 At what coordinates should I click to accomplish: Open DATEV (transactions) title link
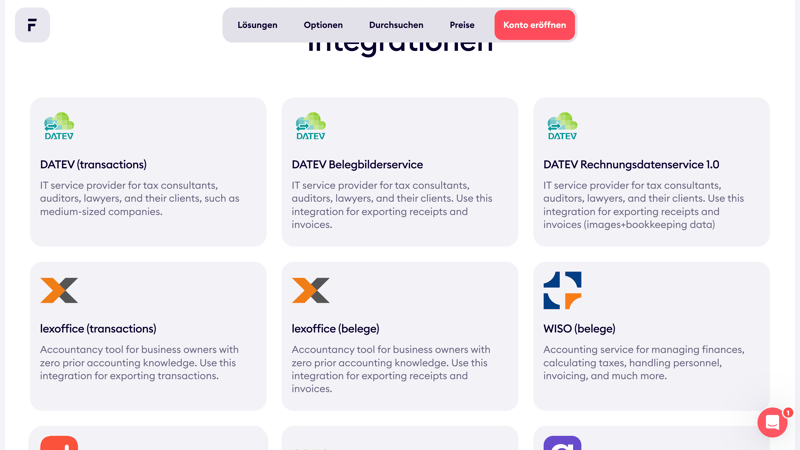point(93,165)
